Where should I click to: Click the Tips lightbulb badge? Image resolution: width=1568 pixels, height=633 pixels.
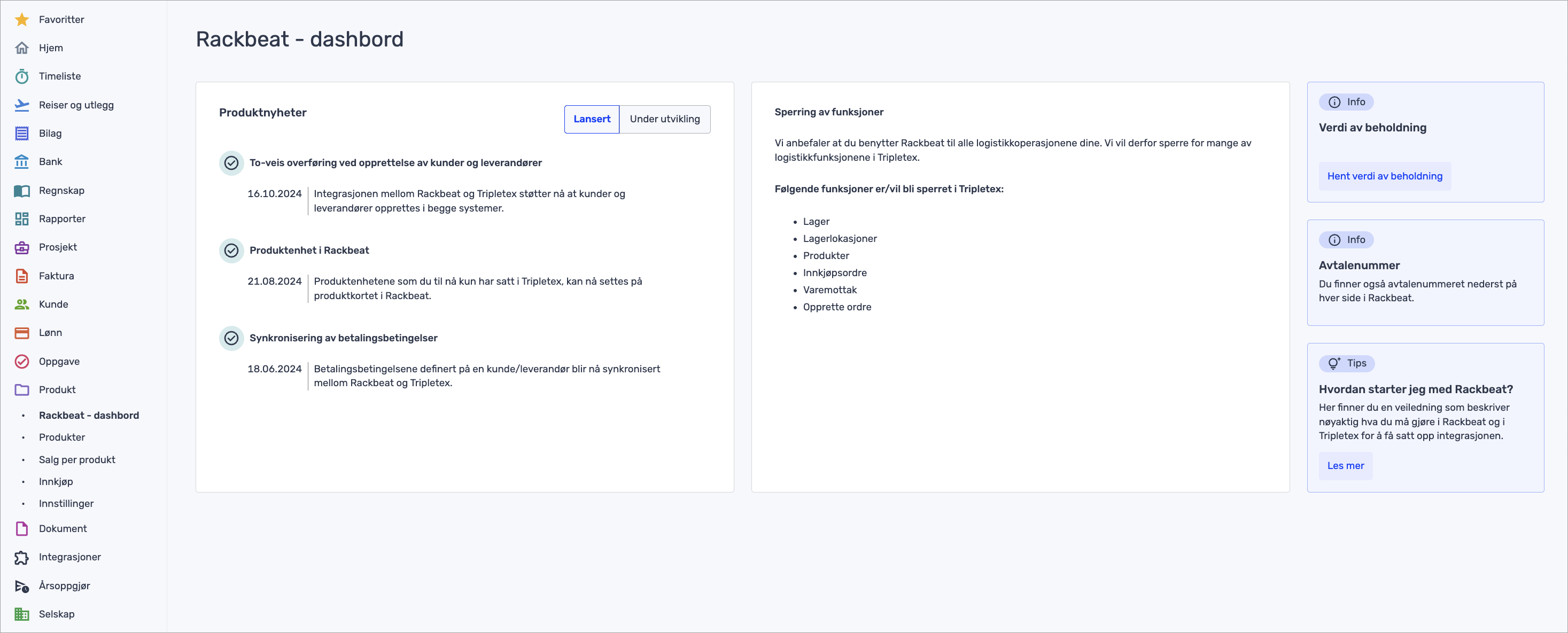[x=1347, y=363]
